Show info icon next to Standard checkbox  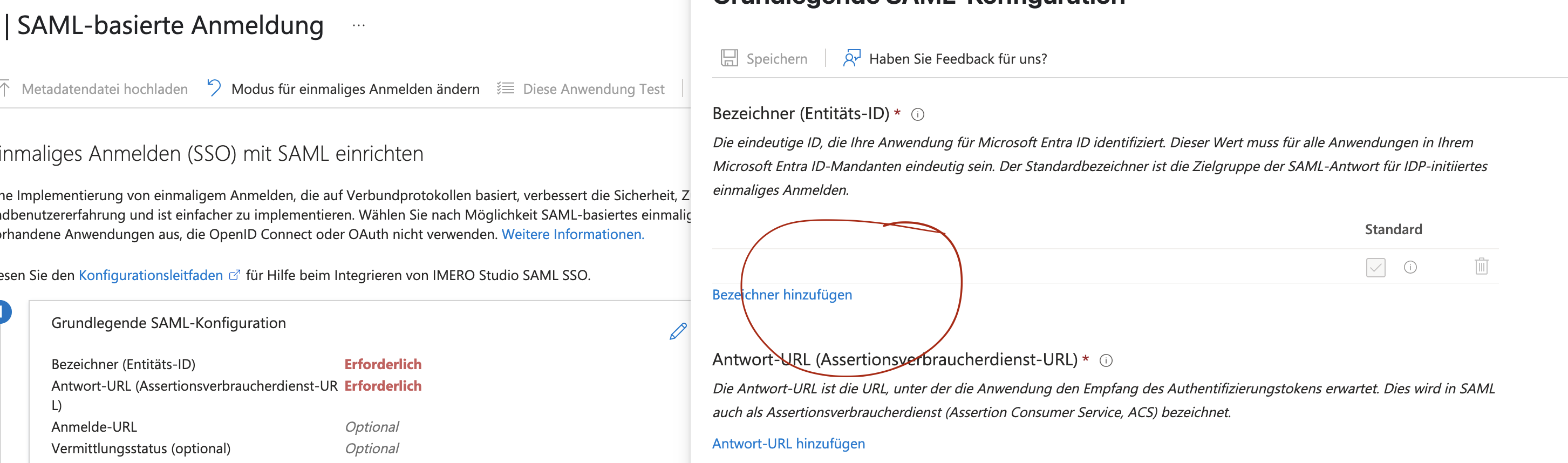tap(1410, 267)
